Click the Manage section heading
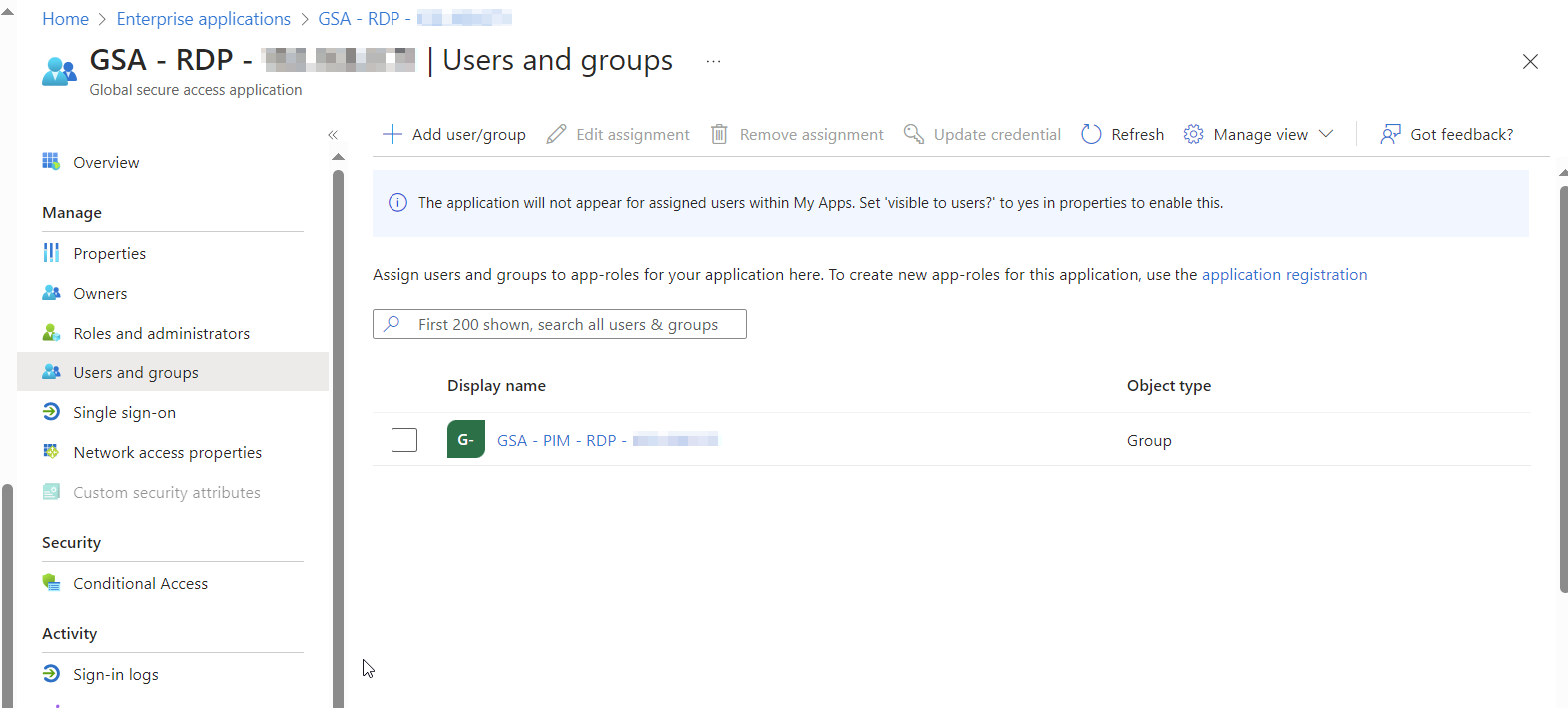The width and height of the screenshot is (1568, 708). point(72,212)
